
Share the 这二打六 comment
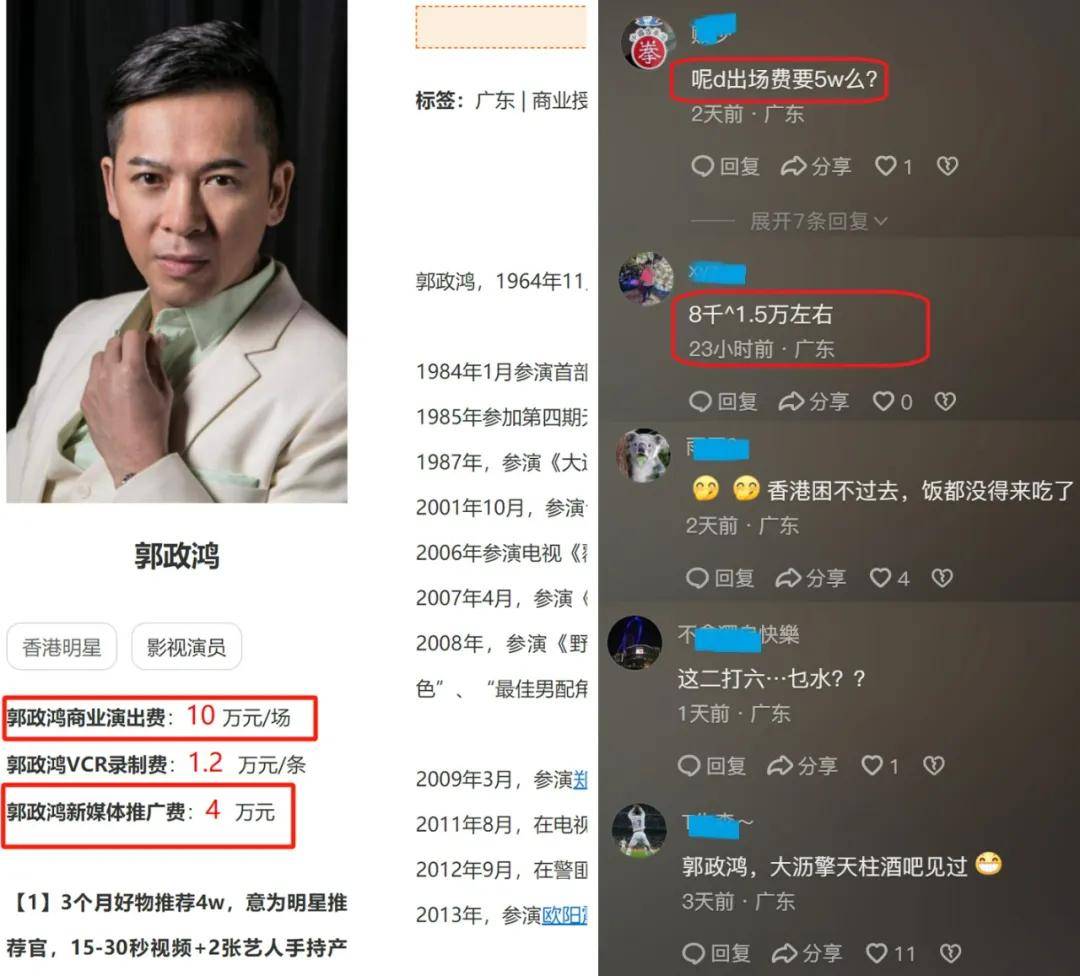pyautogui.click(x=802, y=765)
